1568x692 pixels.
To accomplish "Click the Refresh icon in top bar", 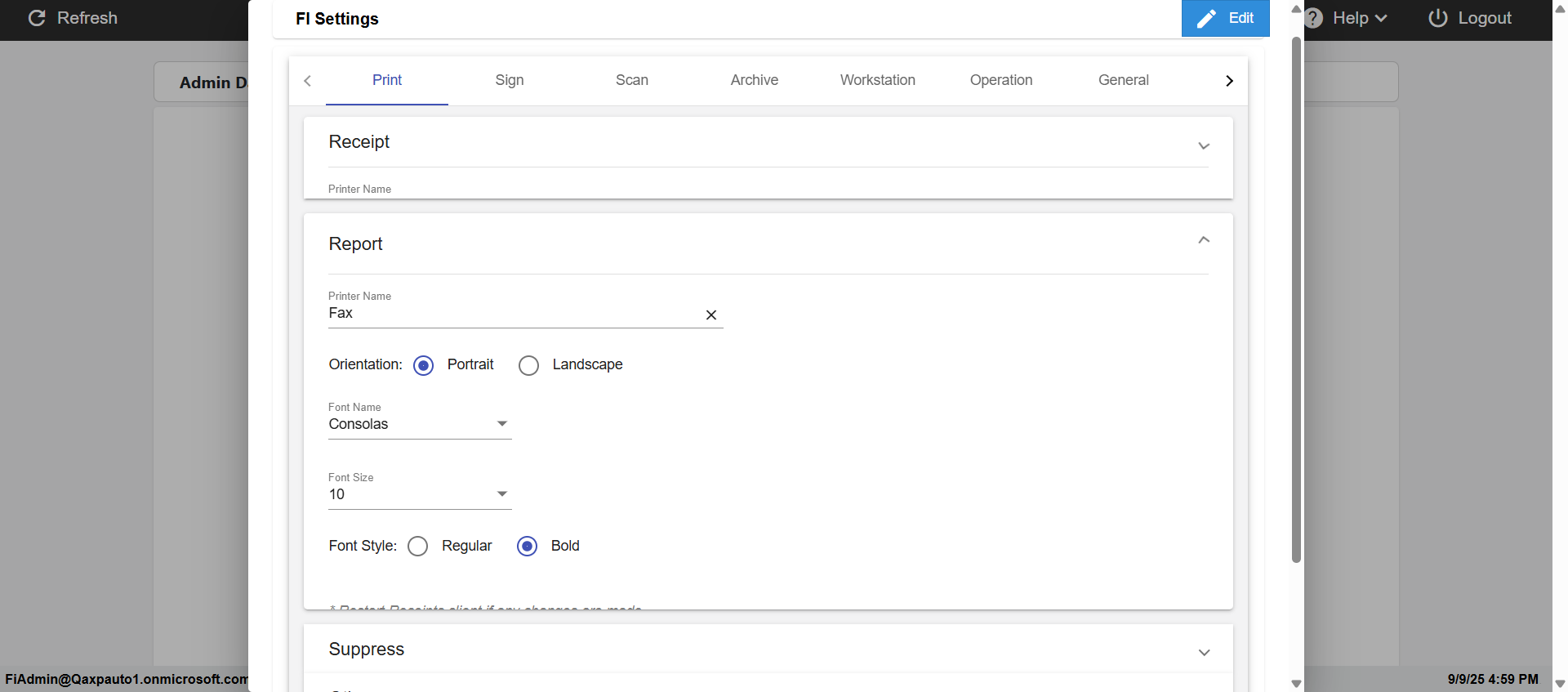I will (x=37, y=18).
